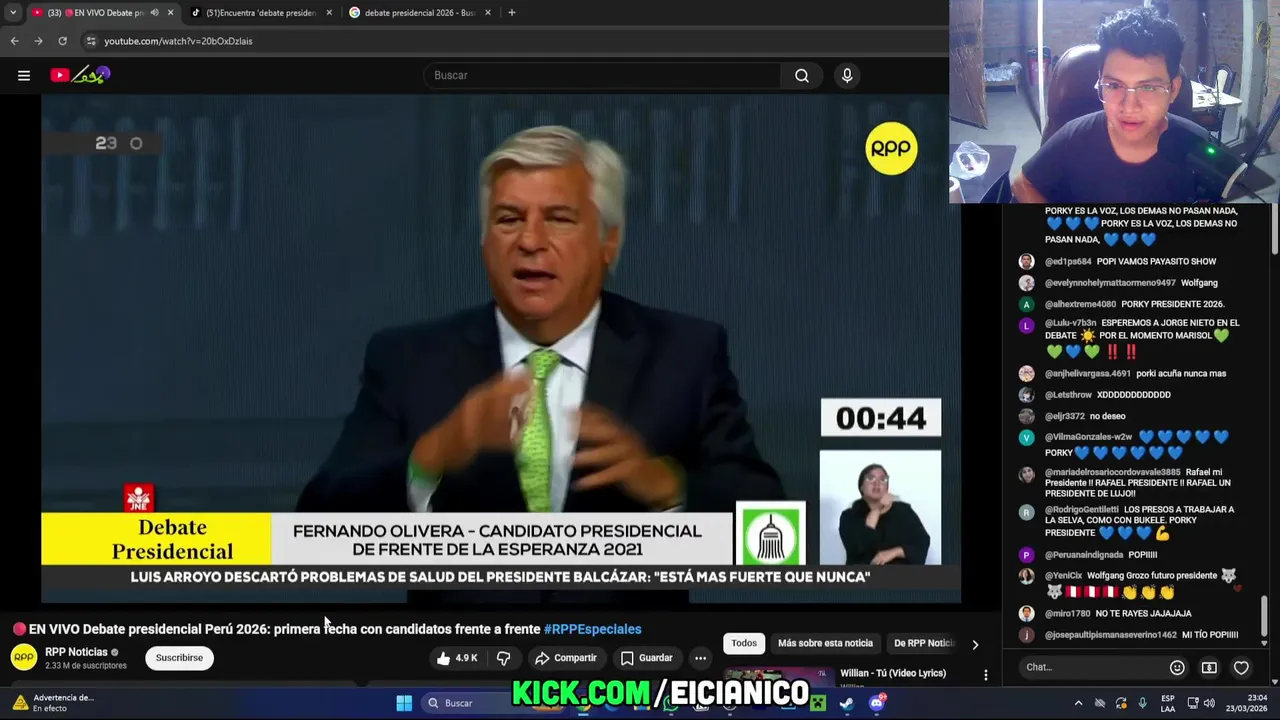Click the youtube.com address bar URL

pyautogui.click(x=178, y=41)
